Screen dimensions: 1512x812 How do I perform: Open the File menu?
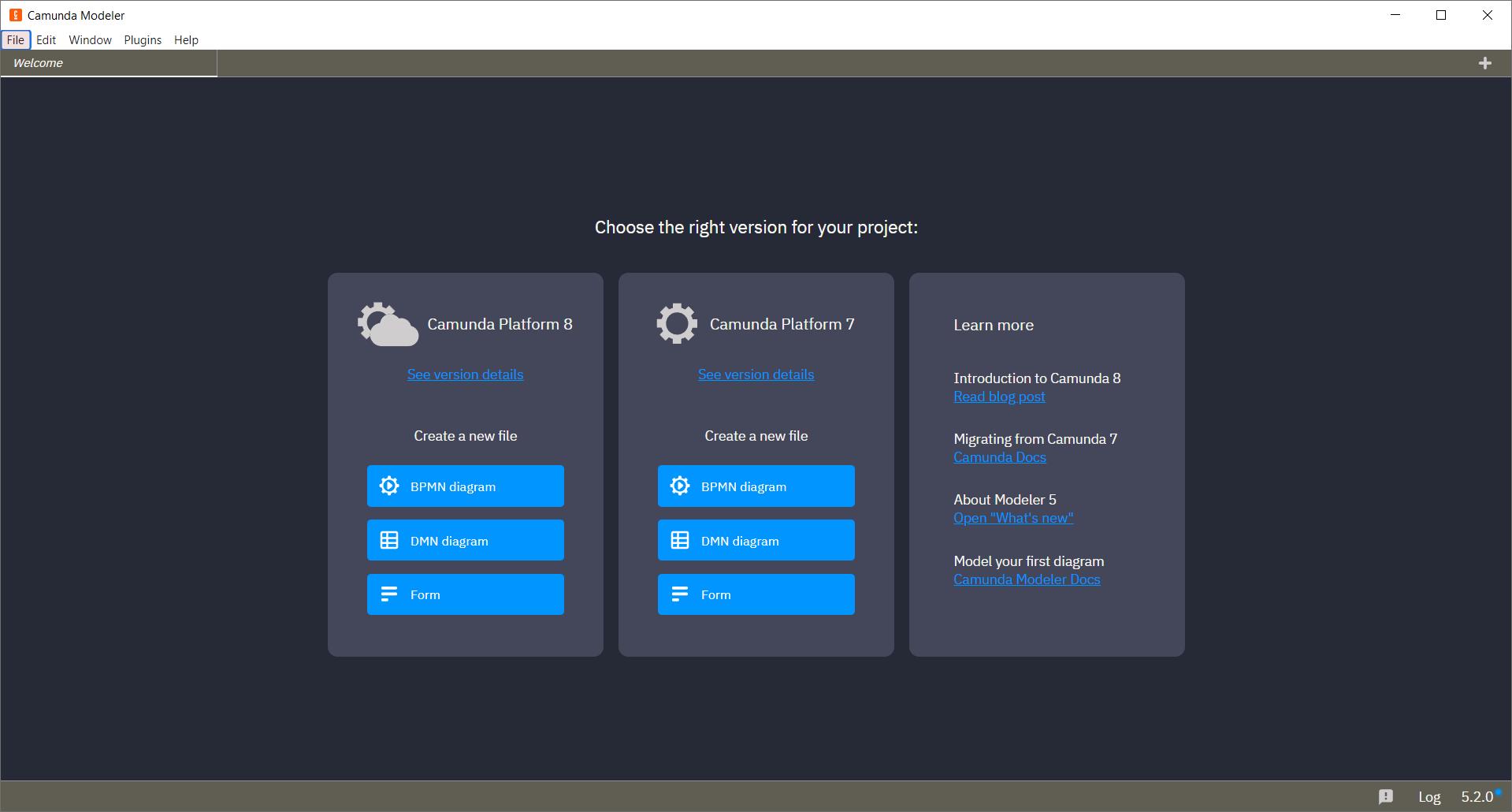(x=16, y=40)
